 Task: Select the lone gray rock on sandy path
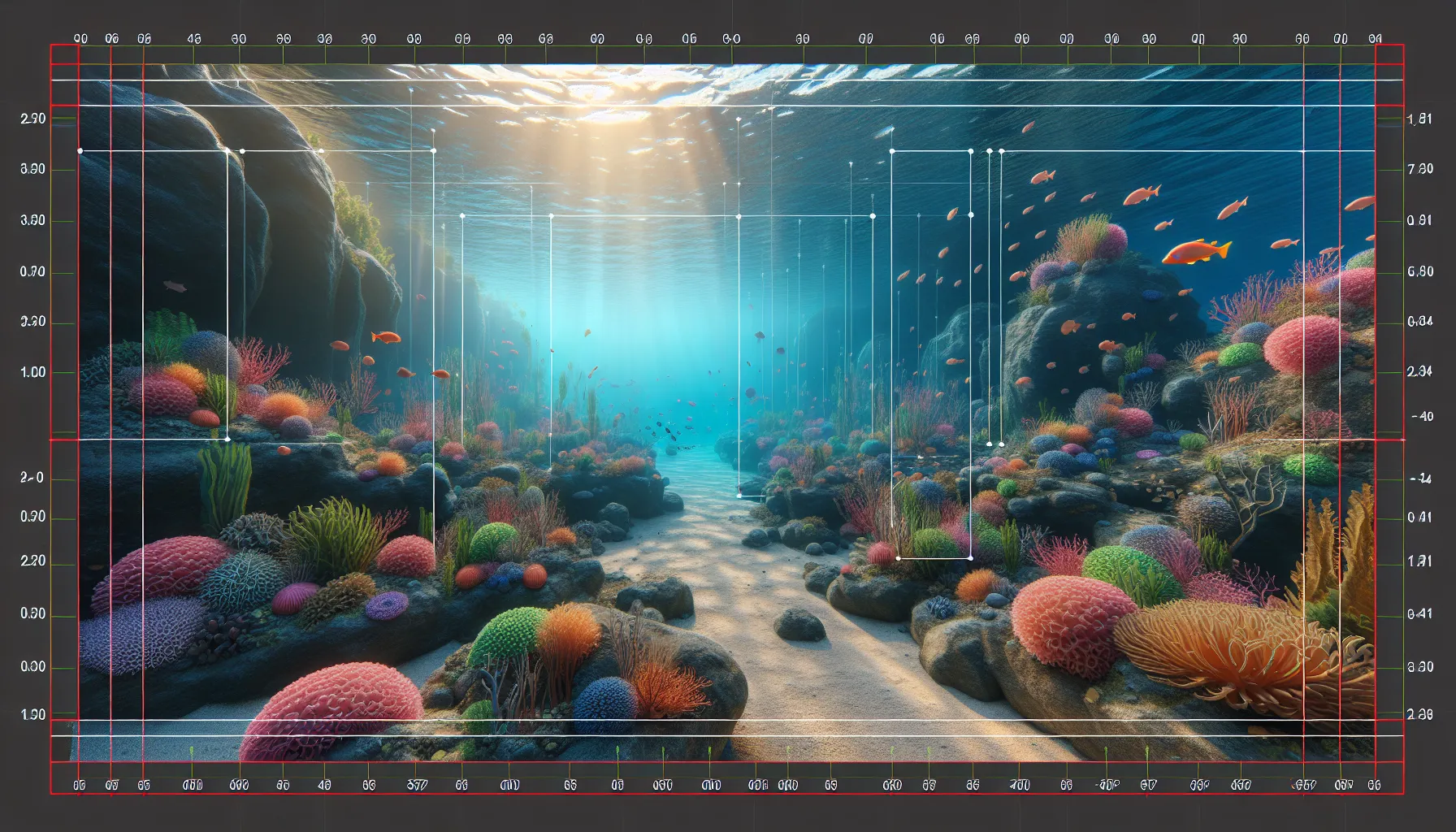pos(799,625)
